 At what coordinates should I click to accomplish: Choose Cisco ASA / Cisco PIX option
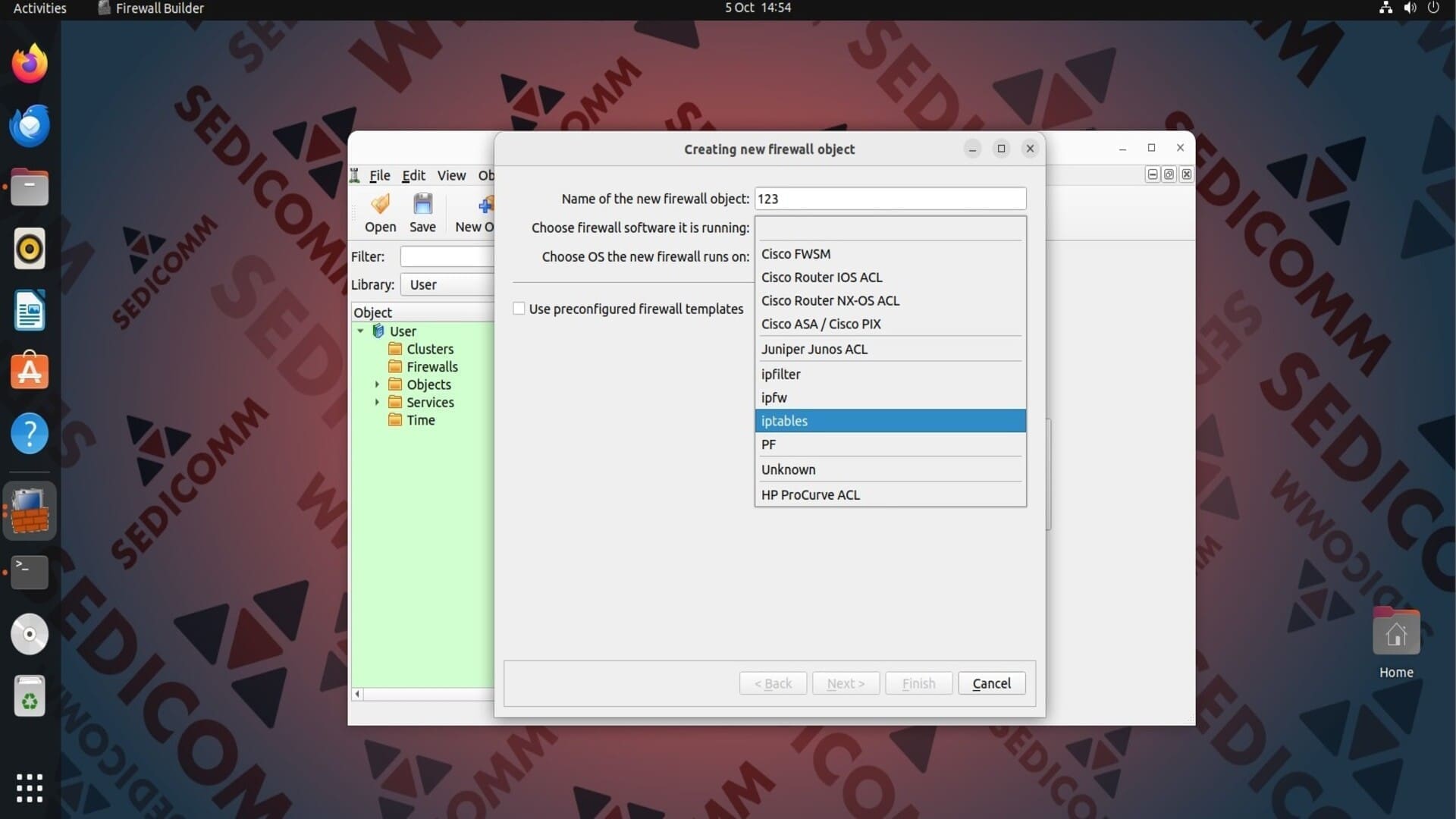[890, 324]
